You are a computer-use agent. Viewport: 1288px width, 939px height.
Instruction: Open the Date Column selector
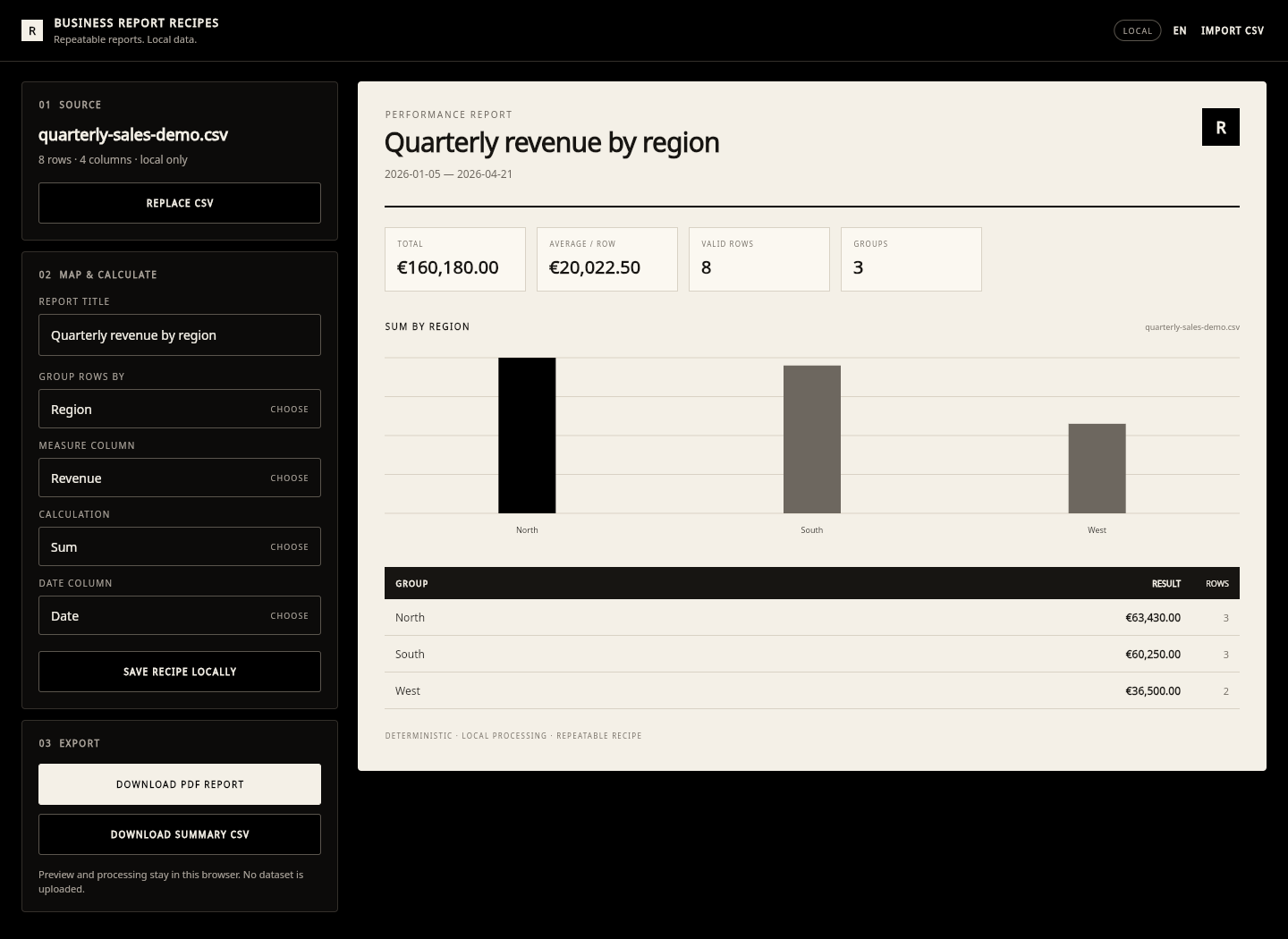tap(180, 615)
